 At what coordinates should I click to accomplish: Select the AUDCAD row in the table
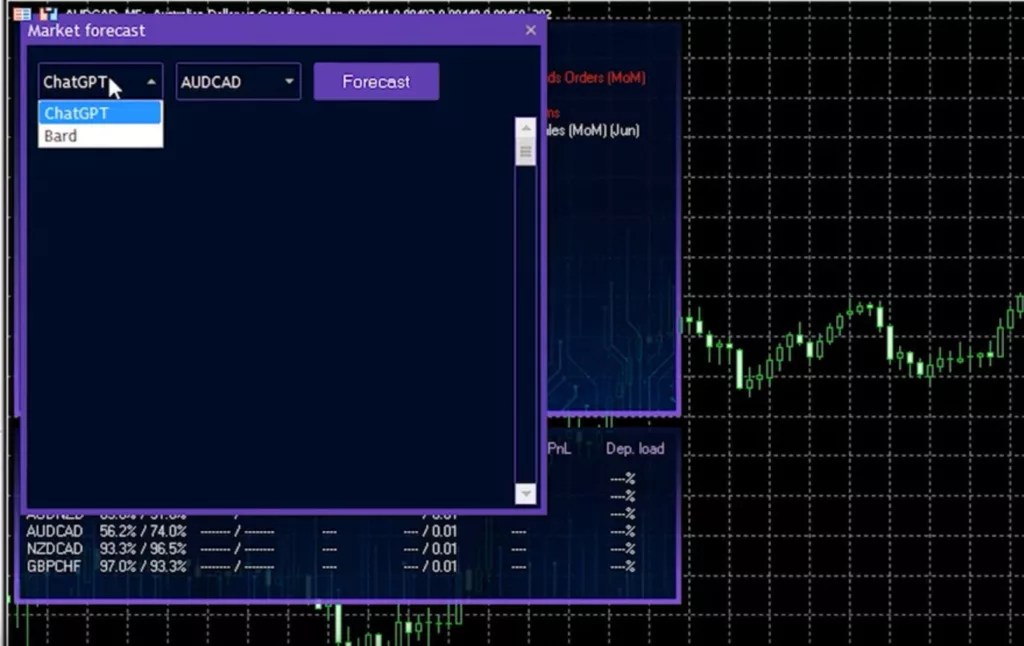point(55,531)
